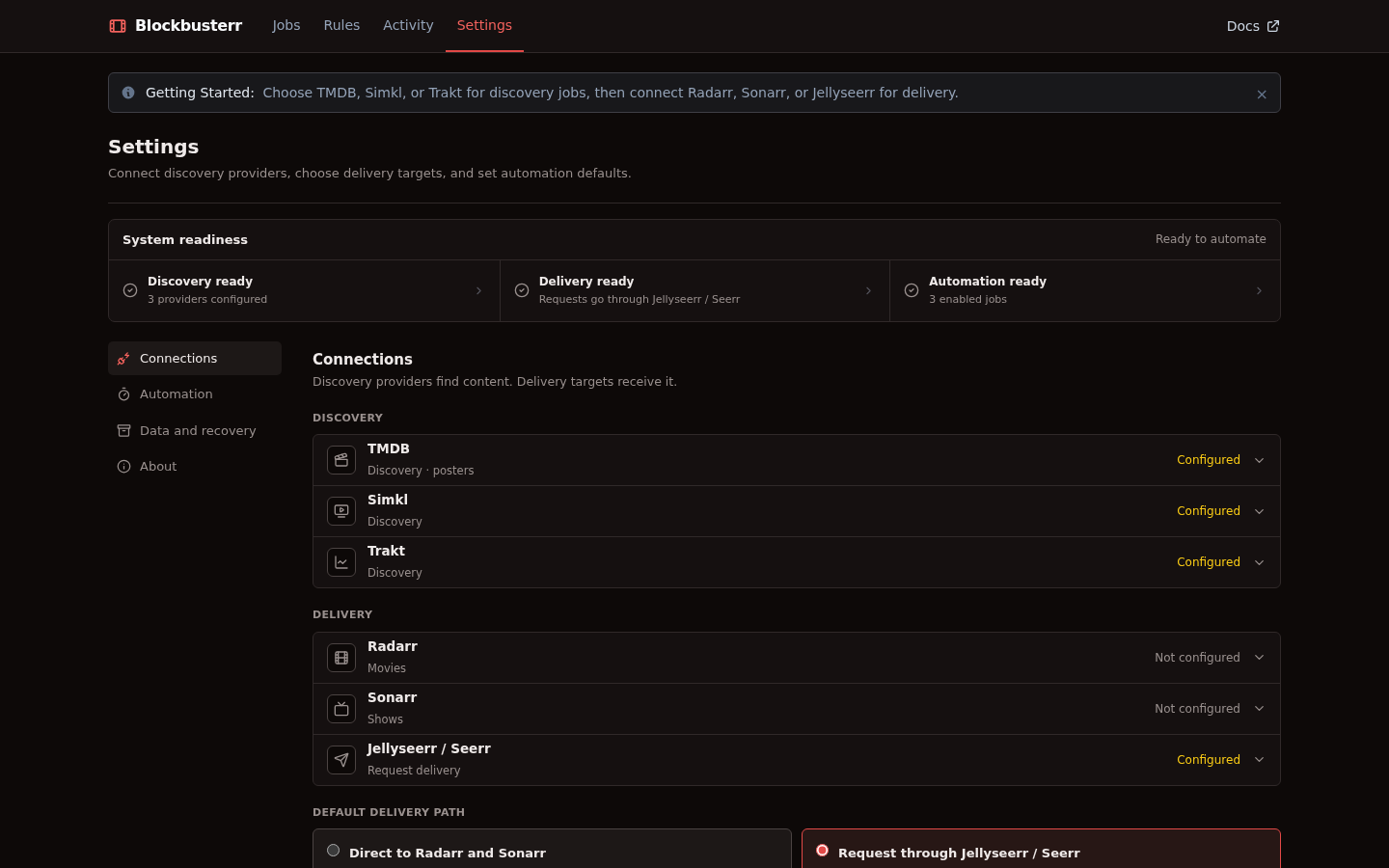Click the Blockbusterr brand name
Viewport: 1389px width, 868px height.
click(188, 26)
